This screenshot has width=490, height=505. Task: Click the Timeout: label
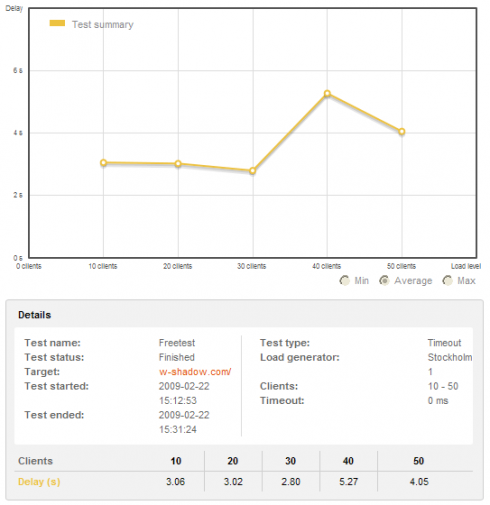pyautogui.click(x=282, y=400)
